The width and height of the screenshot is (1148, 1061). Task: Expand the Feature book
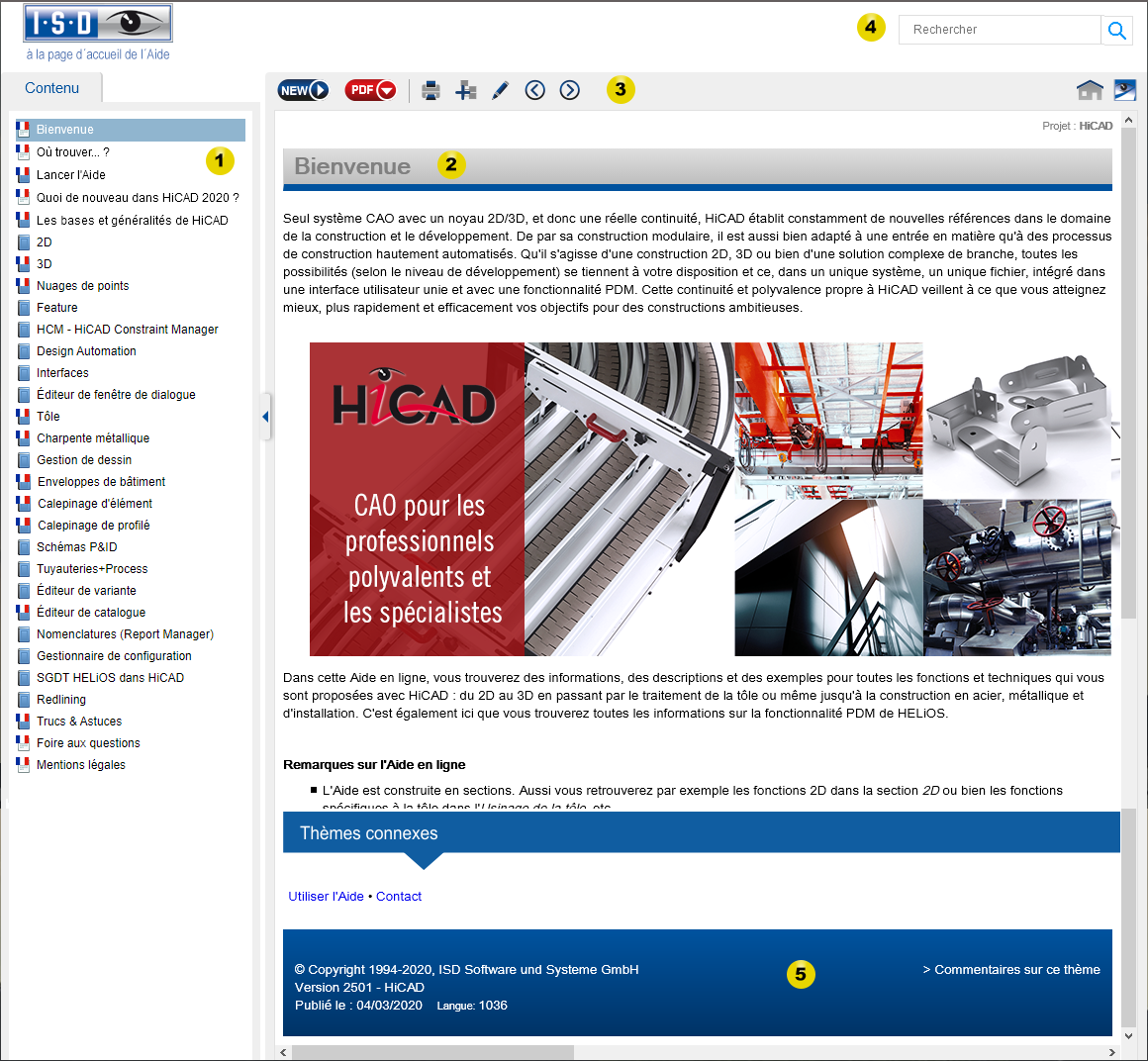57,308
